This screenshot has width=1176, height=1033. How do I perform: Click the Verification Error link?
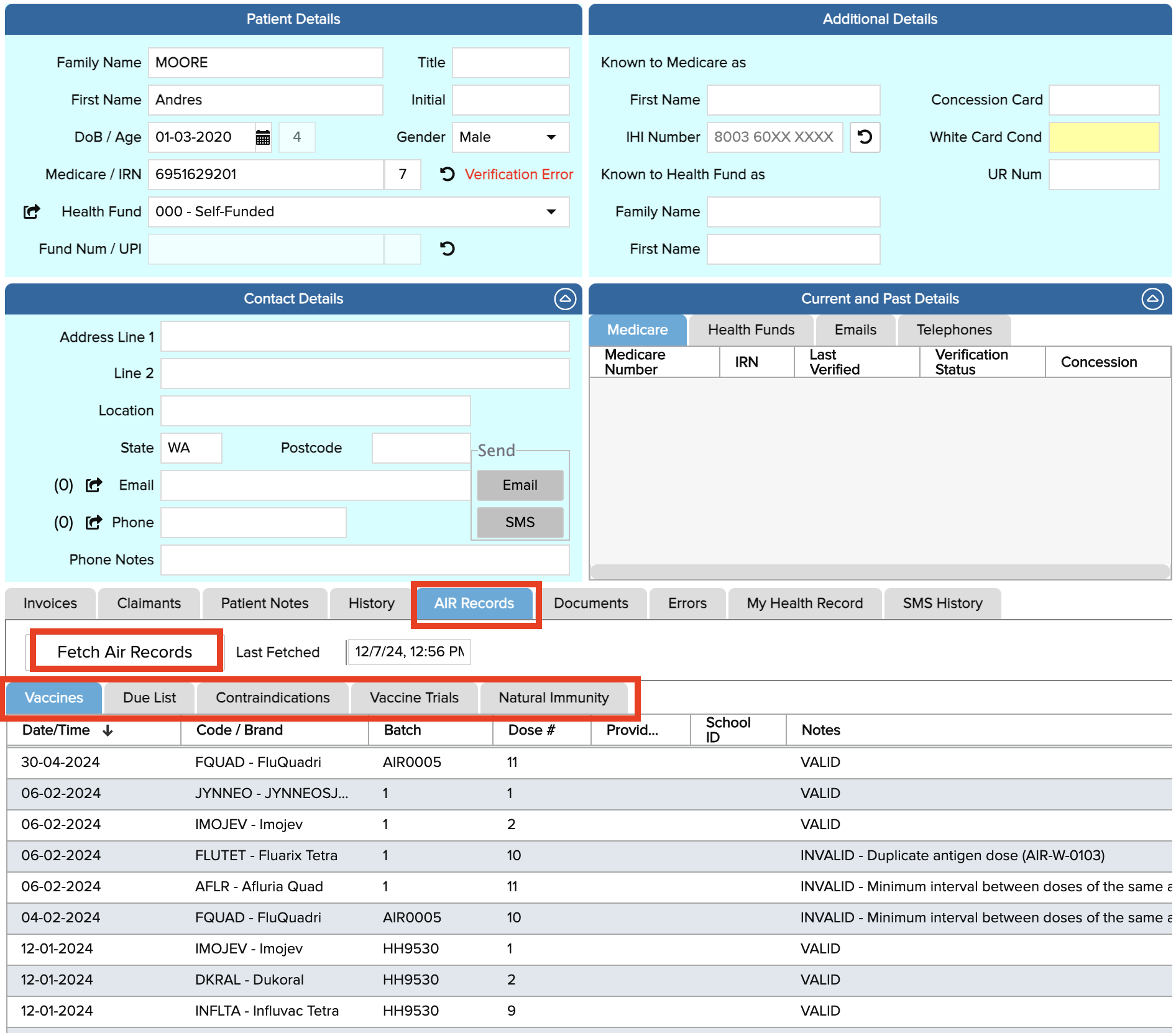[519, 175]
